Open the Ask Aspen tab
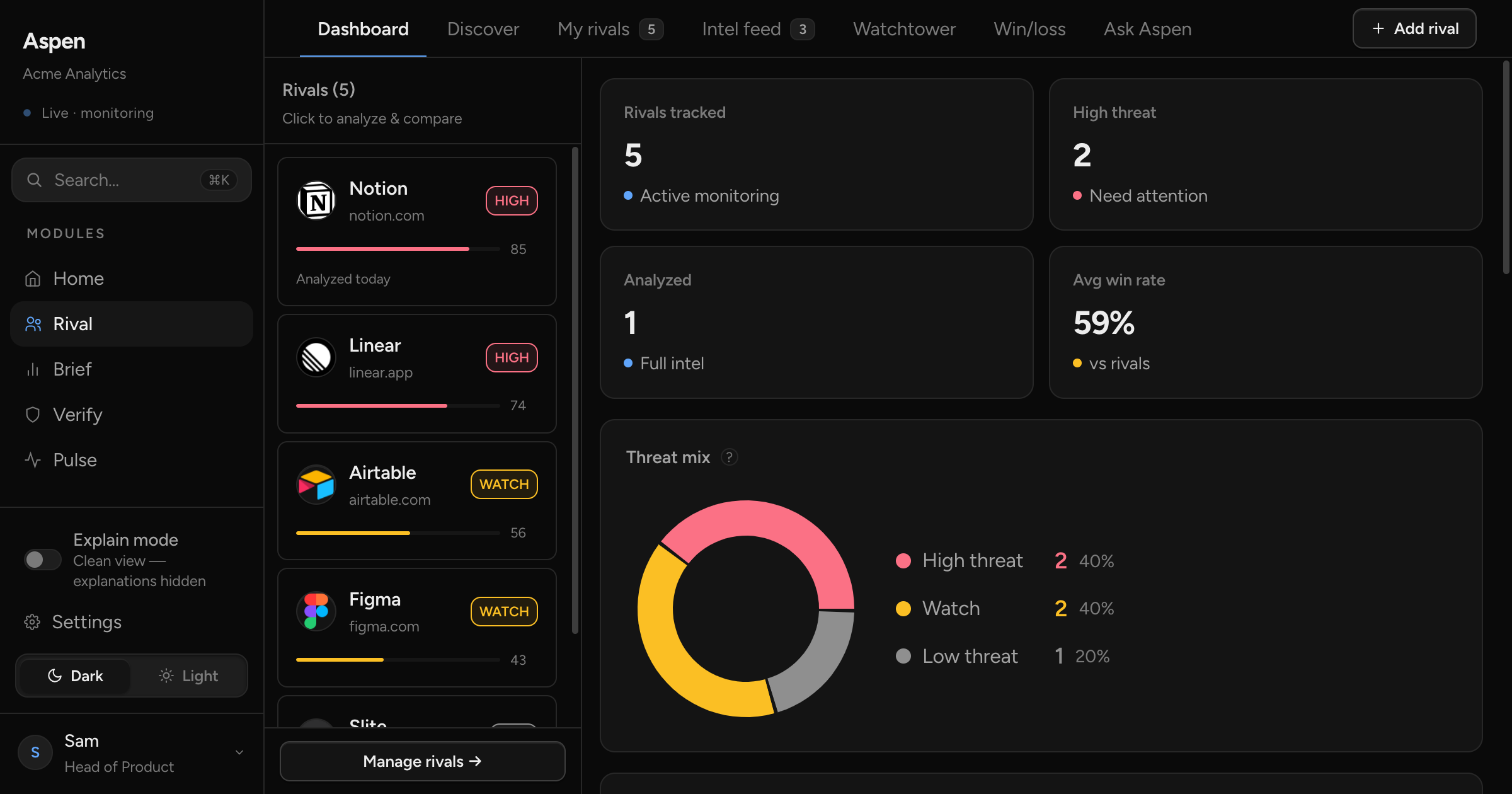The image size is (1512, 794). point(1147,29)
